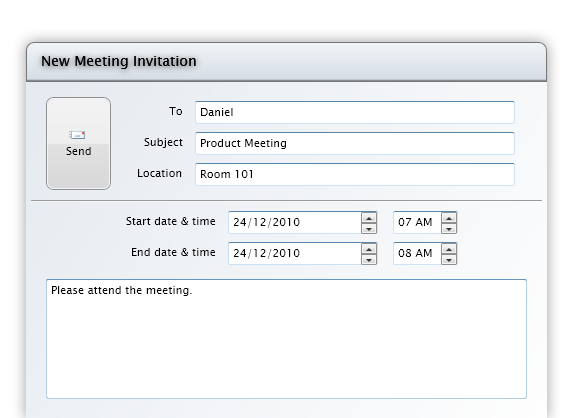
Task: Increase the 08 AM end time
Action: (x=449, y=249)
